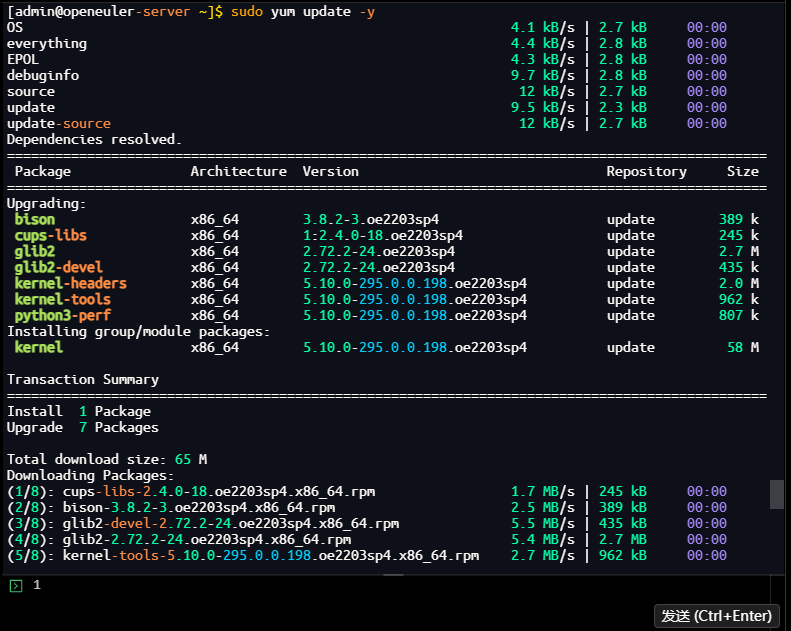791x631 pixels.
Task: Click the green terminal prompt icon in the command bar
Action: (x=15, y=586)
